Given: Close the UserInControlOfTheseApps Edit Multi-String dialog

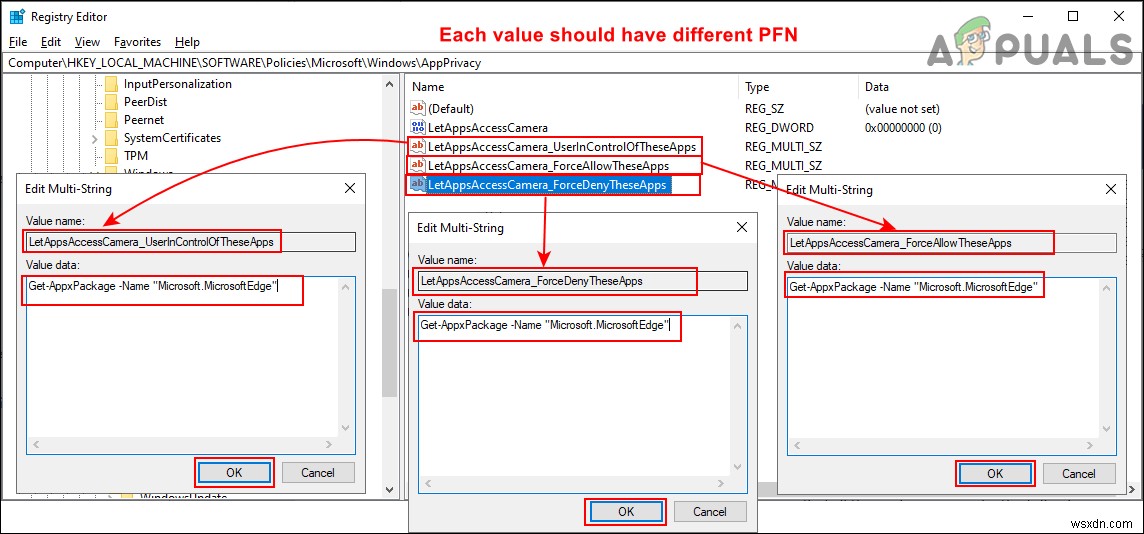Looking at the screenshot, I should (x=349, y=189).
